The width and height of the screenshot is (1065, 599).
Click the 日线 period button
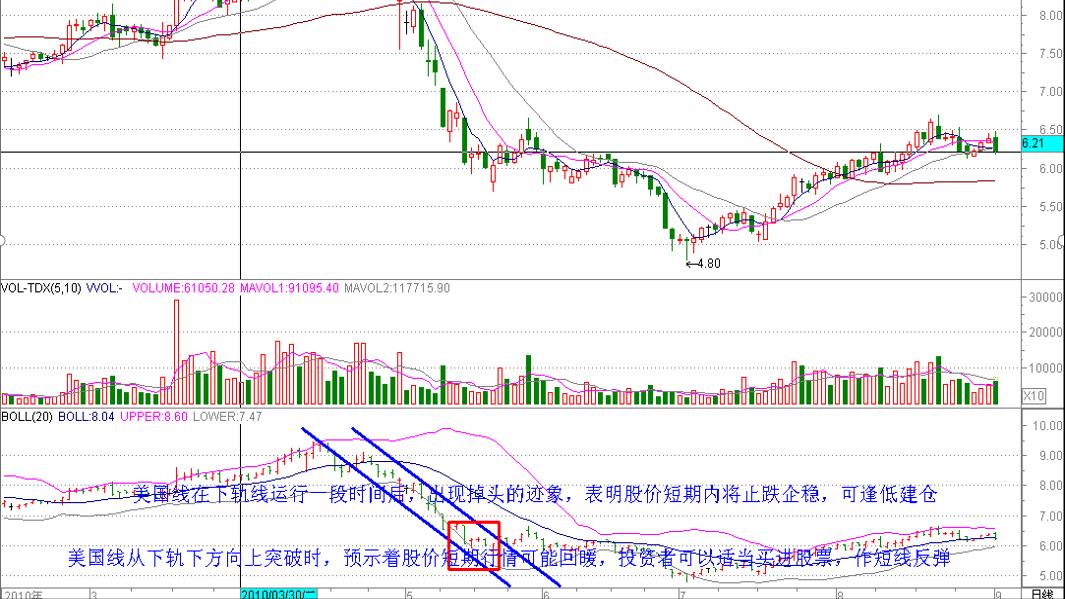pyautogui.click(x=1043, y=594)
